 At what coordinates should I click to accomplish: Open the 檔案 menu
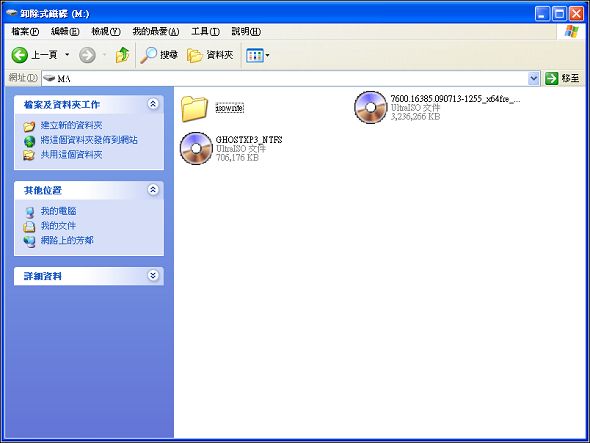tap(25, 32)
